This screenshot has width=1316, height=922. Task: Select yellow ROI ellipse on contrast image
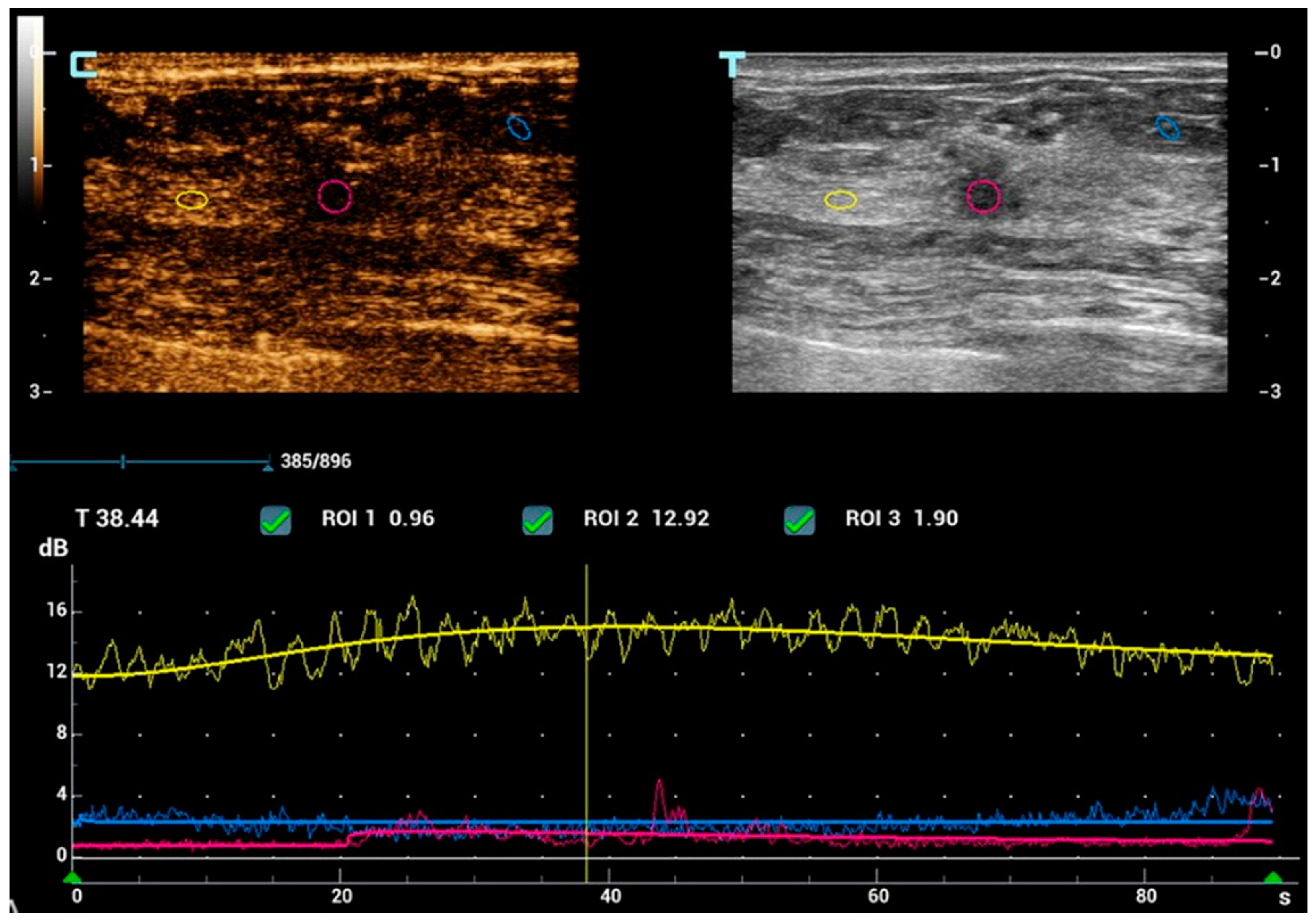click(x=192, y=199)
